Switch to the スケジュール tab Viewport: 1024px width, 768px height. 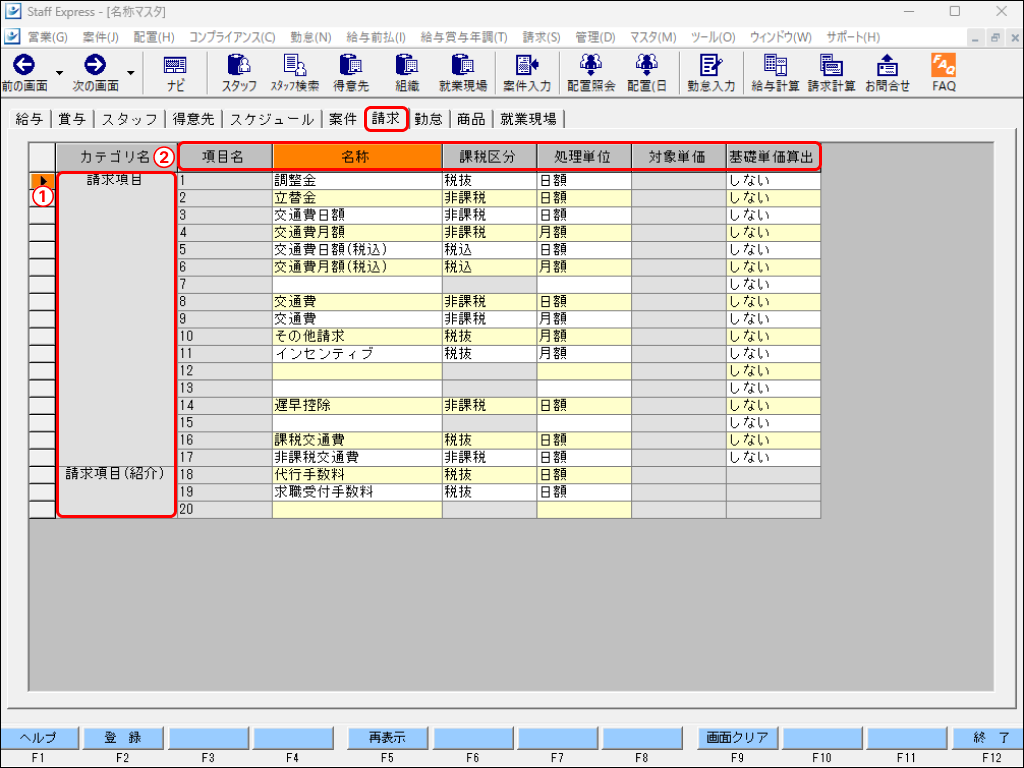272,119
